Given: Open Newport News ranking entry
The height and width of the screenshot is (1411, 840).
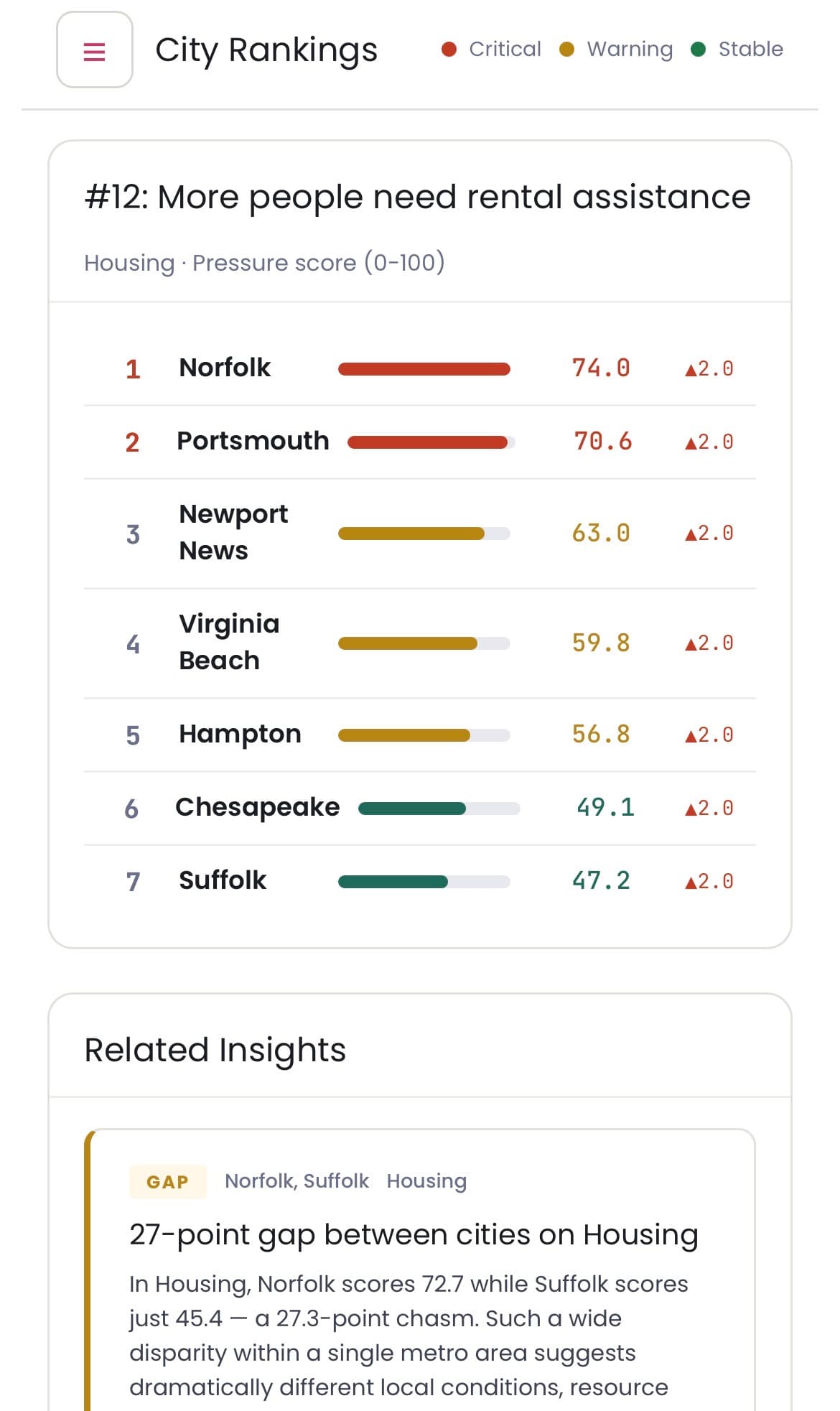Looking at the screenshot, I should point(233,533).
